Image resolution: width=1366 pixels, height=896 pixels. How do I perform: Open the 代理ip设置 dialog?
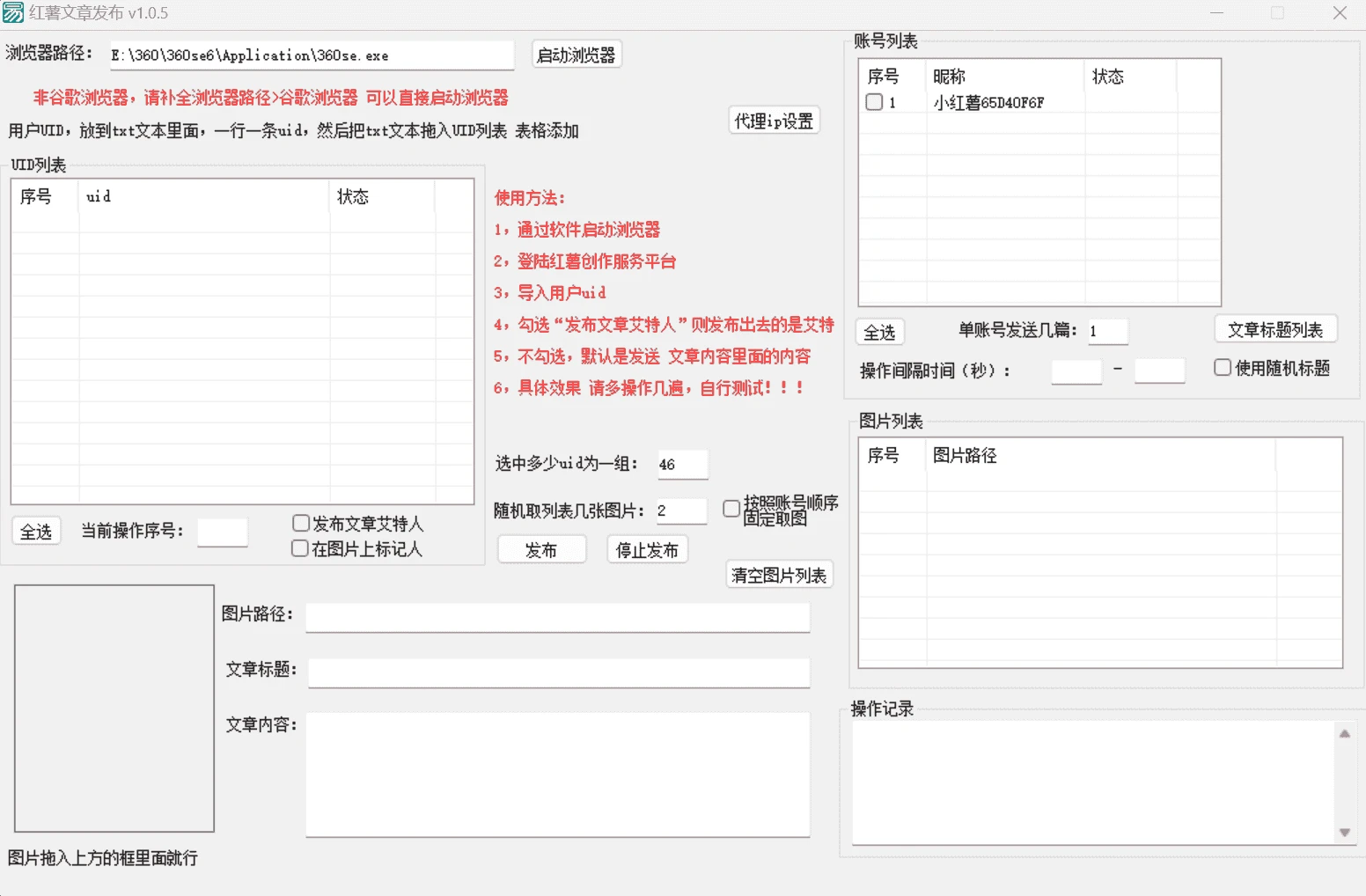(773, 120)
